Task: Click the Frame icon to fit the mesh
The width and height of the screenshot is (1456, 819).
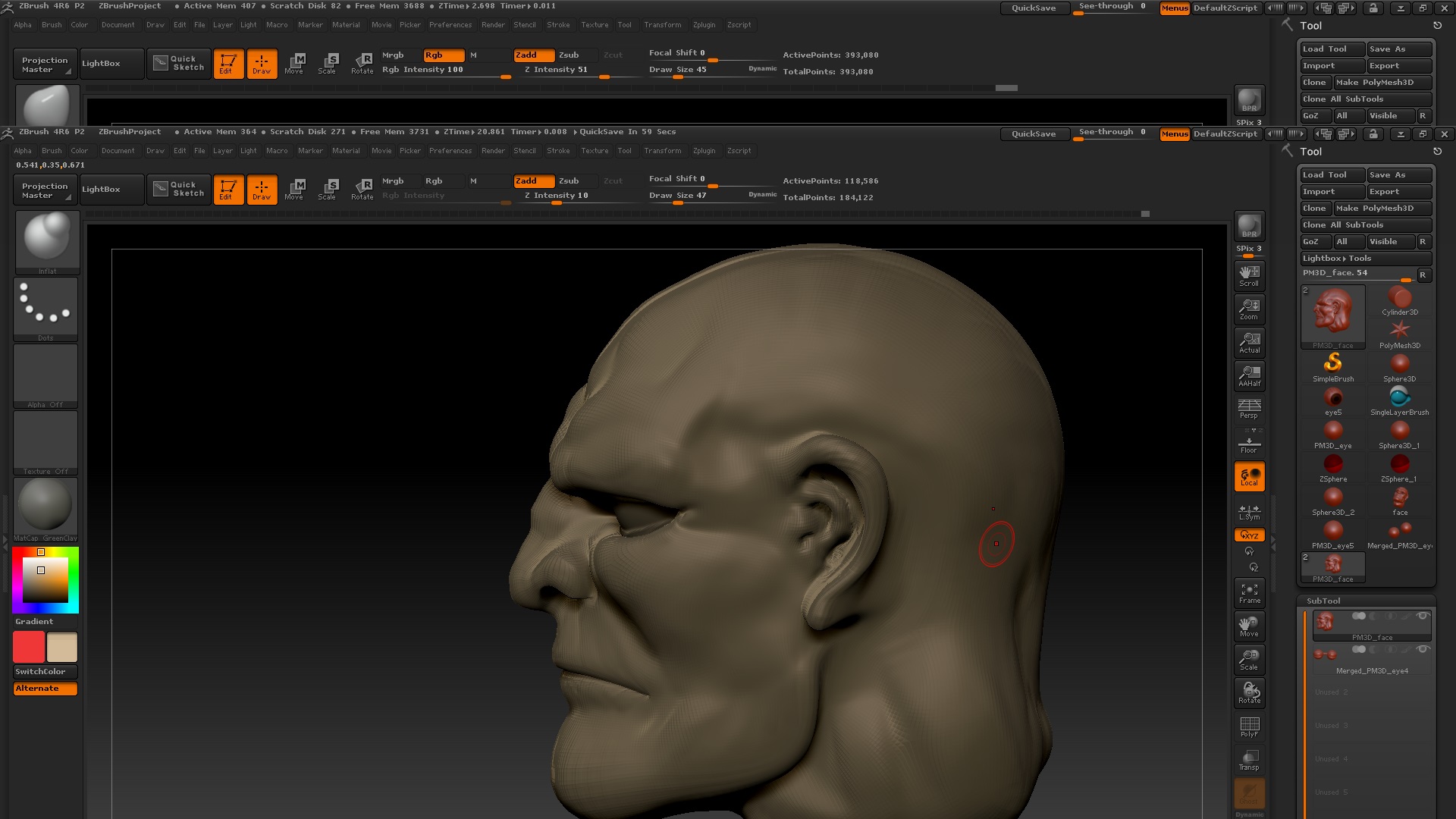Action: point(1249,592)
